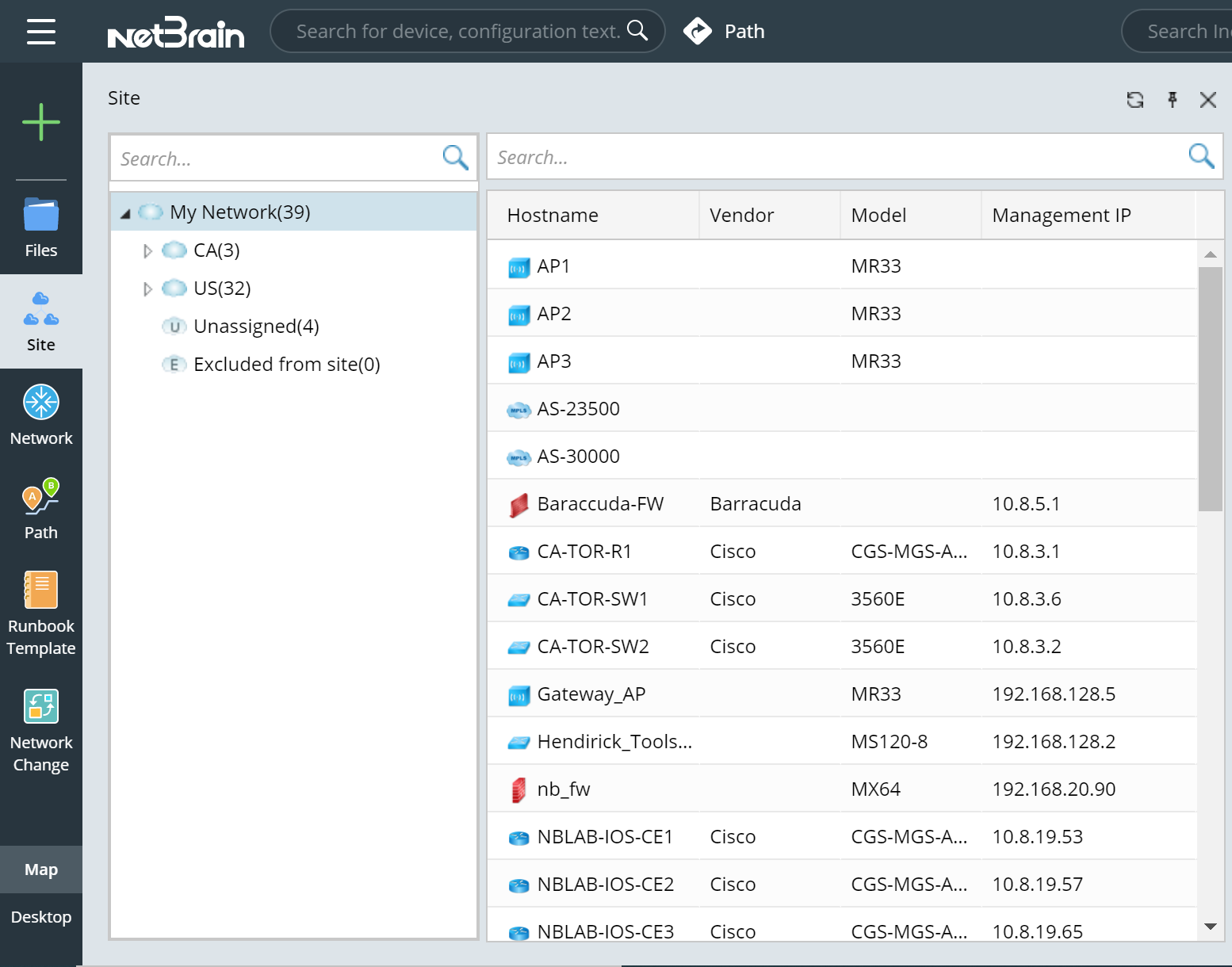Focus the partially visible right top-bar search field
The image size is (1232, 967).
1177,31
